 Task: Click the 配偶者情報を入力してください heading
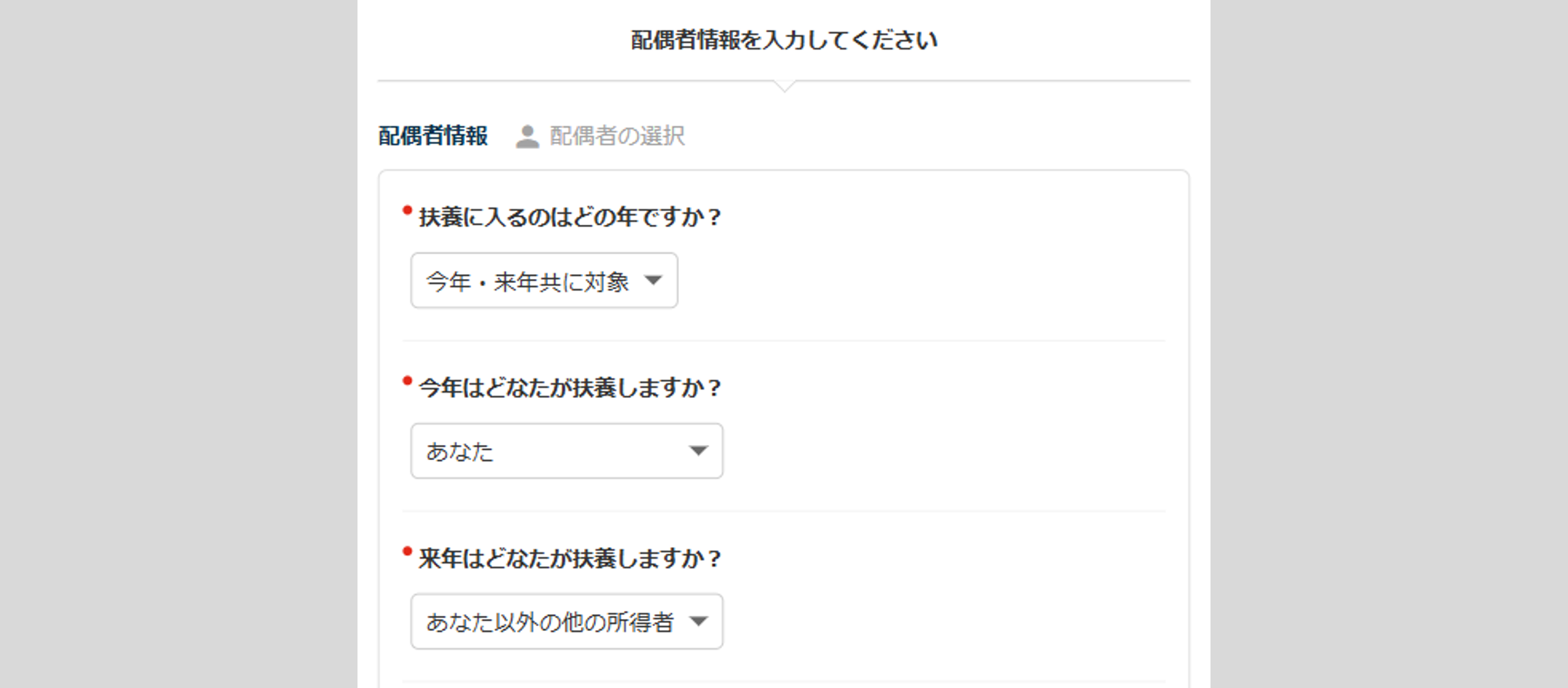pos(784,40)
